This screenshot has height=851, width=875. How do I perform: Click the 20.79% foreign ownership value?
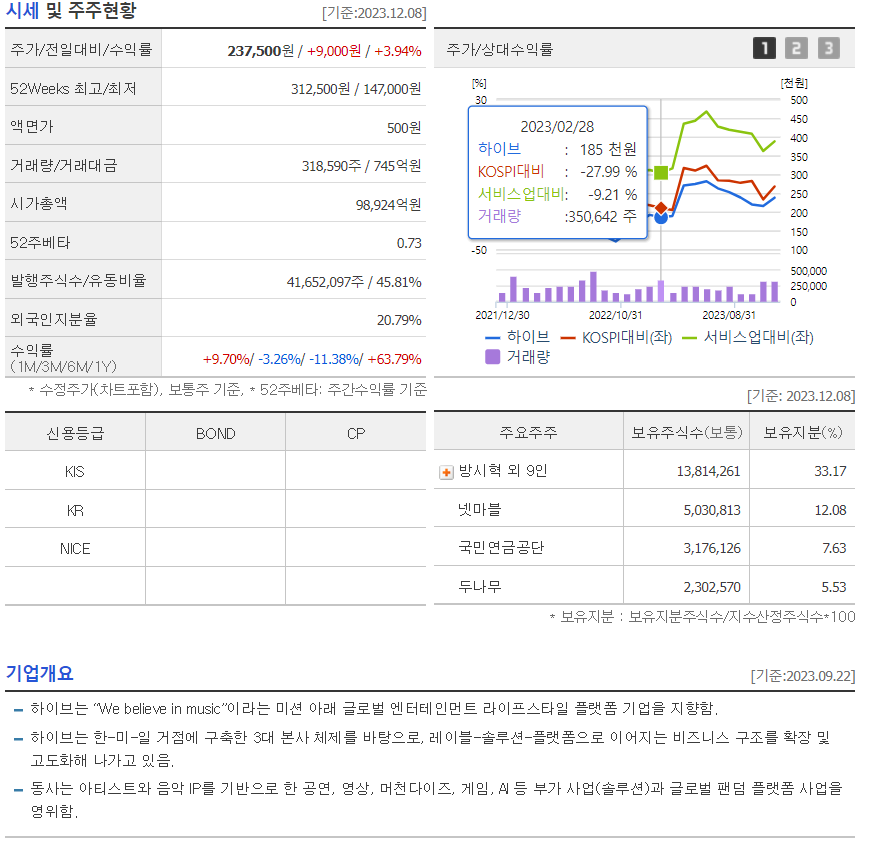coord(399,320)
